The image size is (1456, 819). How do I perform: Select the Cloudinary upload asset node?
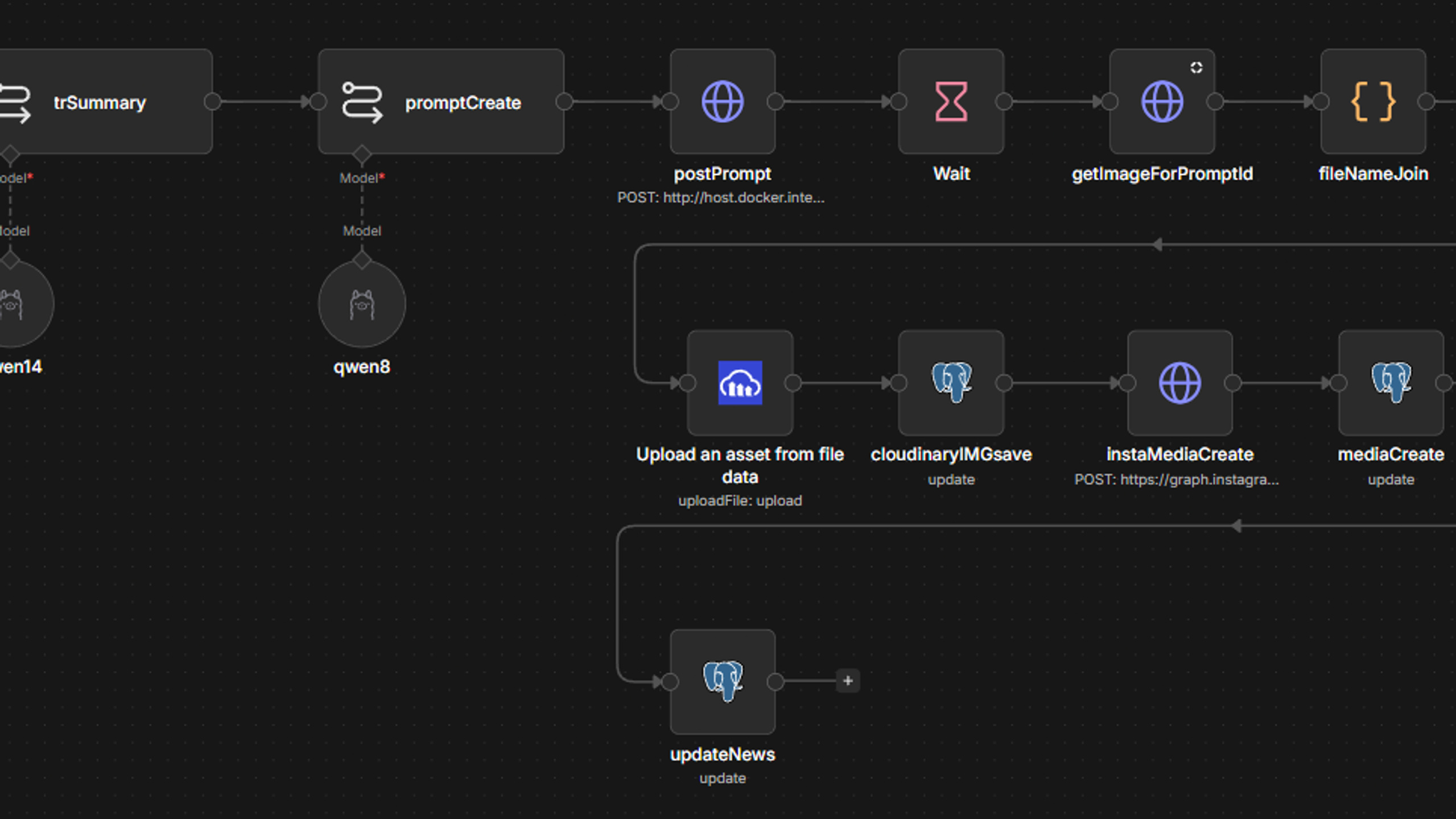pyautogui.click(x=740, y=383)
